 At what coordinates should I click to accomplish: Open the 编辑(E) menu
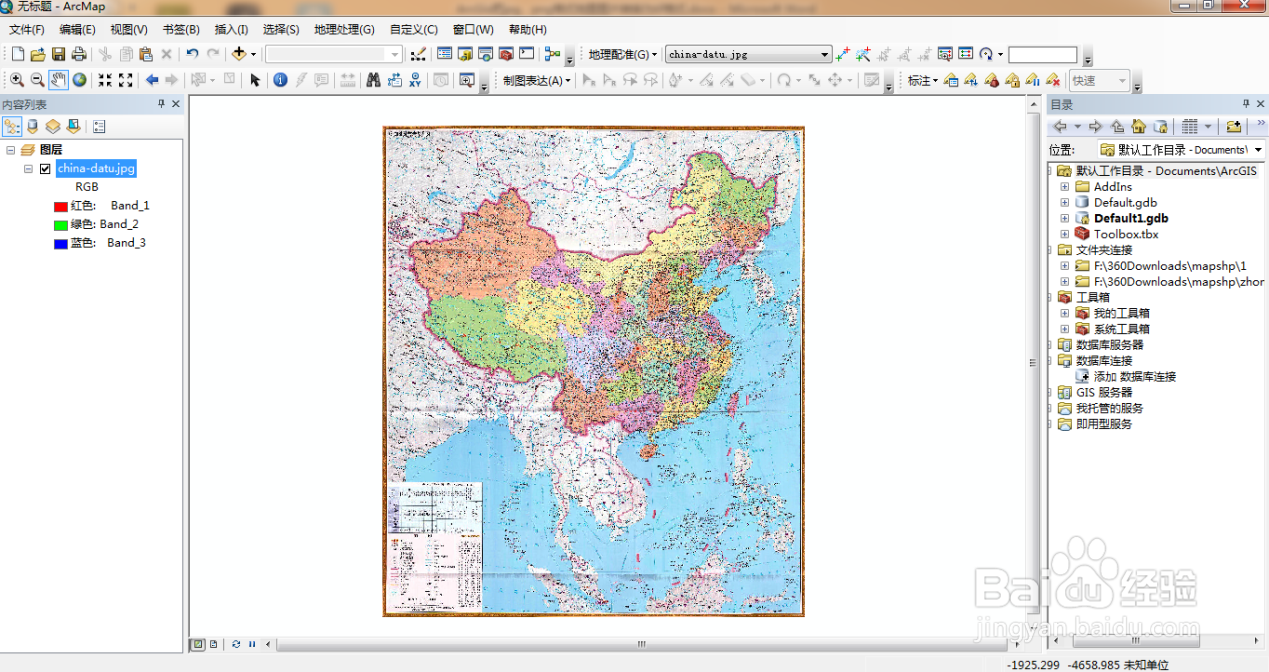pos(77,30)
